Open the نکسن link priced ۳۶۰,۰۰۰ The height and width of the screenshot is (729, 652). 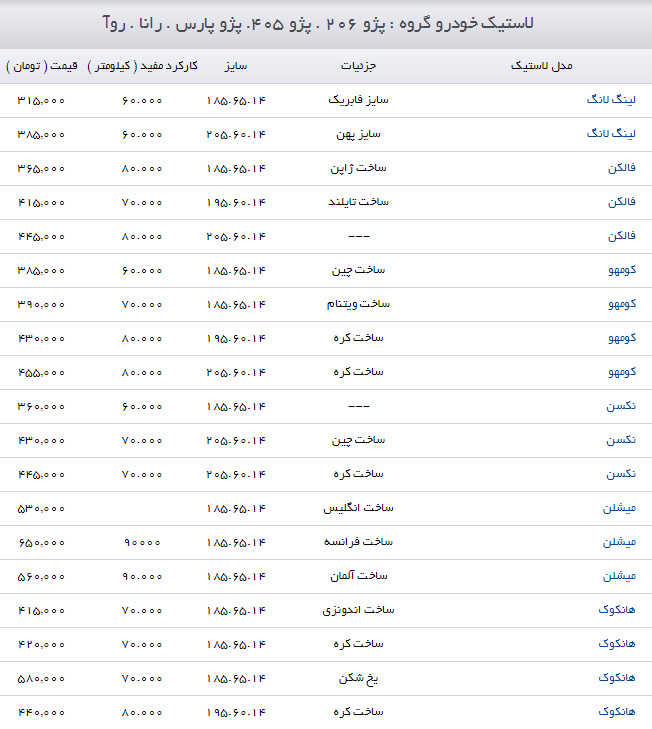tap(621, 406)
